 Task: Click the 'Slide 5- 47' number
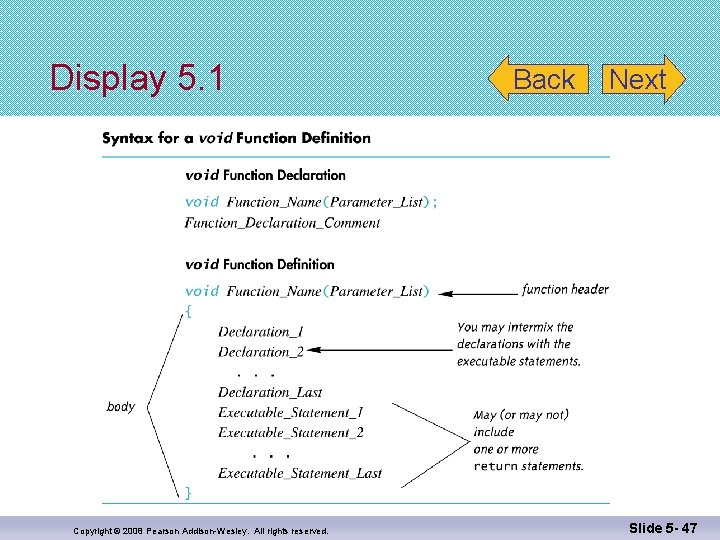click(x=663, y=529)
